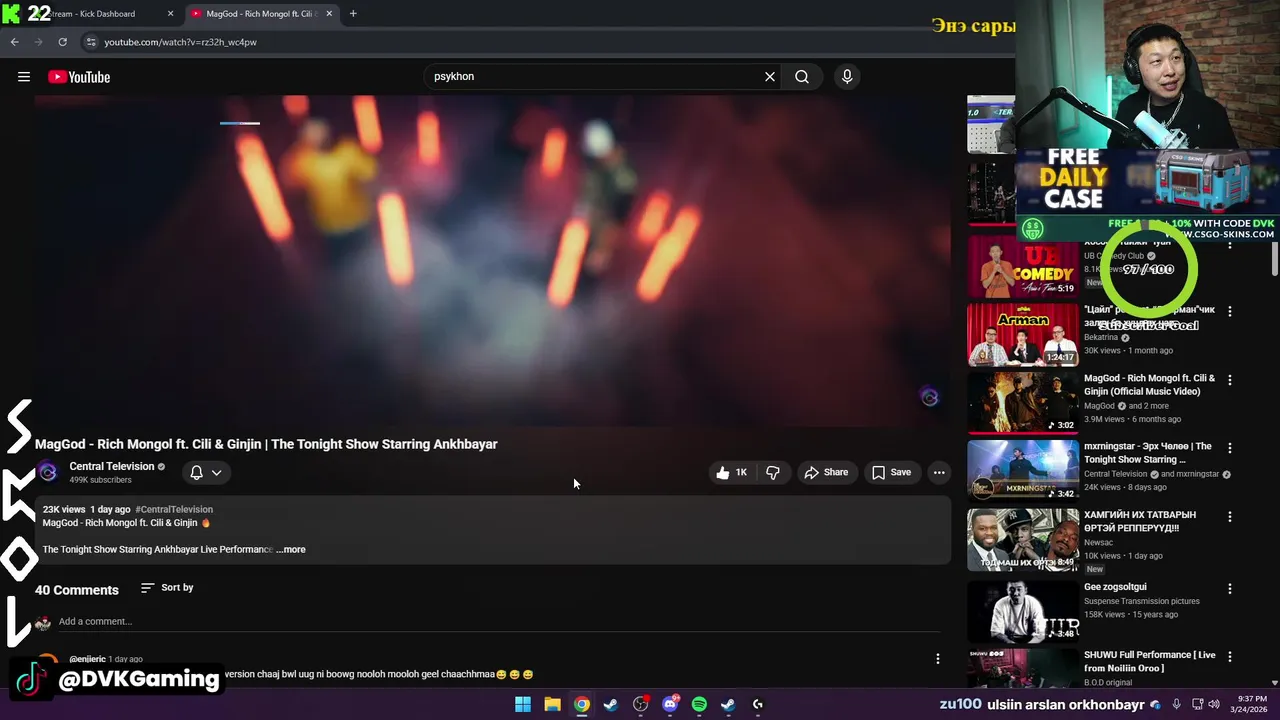
Task: Open the MagGod Official Music Video thumbnail
Action: (x=1022, y=402)
